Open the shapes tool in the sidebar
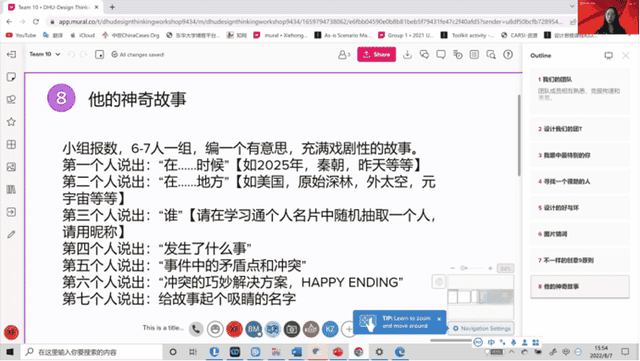Viewport: 640px width, 361px height. tap(11, 99)
